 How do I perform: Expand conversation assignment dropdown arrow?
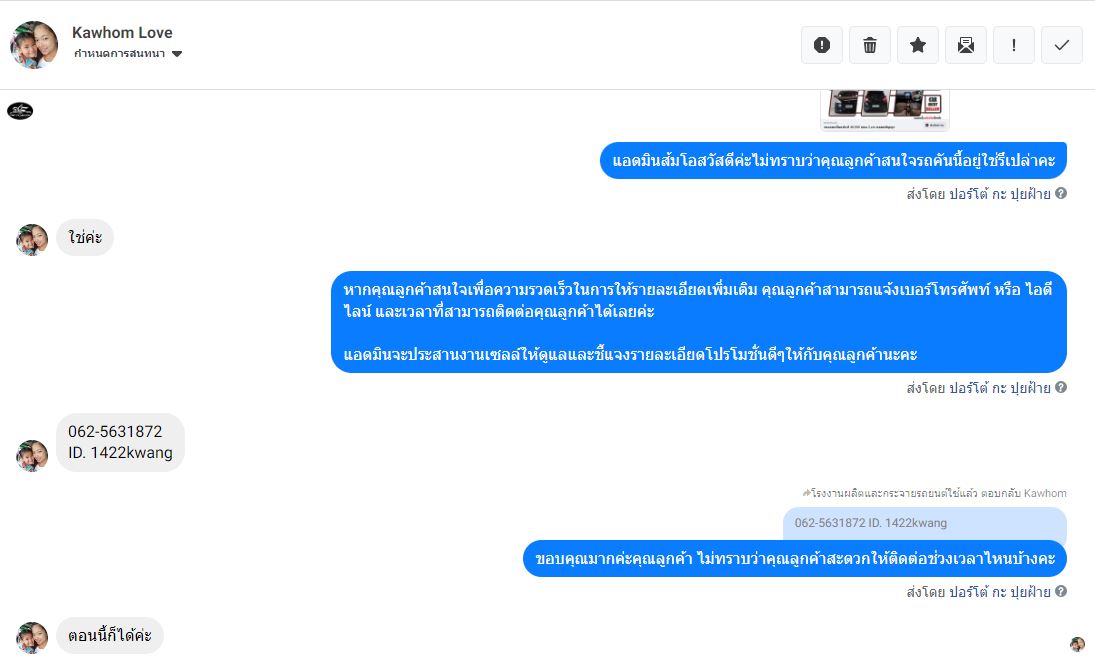point(177,54)
